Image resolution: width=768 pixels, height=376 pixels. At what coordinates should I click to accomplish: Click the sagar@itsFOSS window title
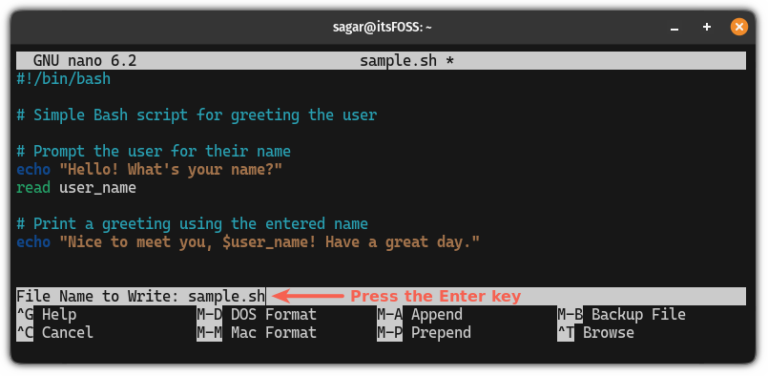pyautogui.click(x=382, y=27)
